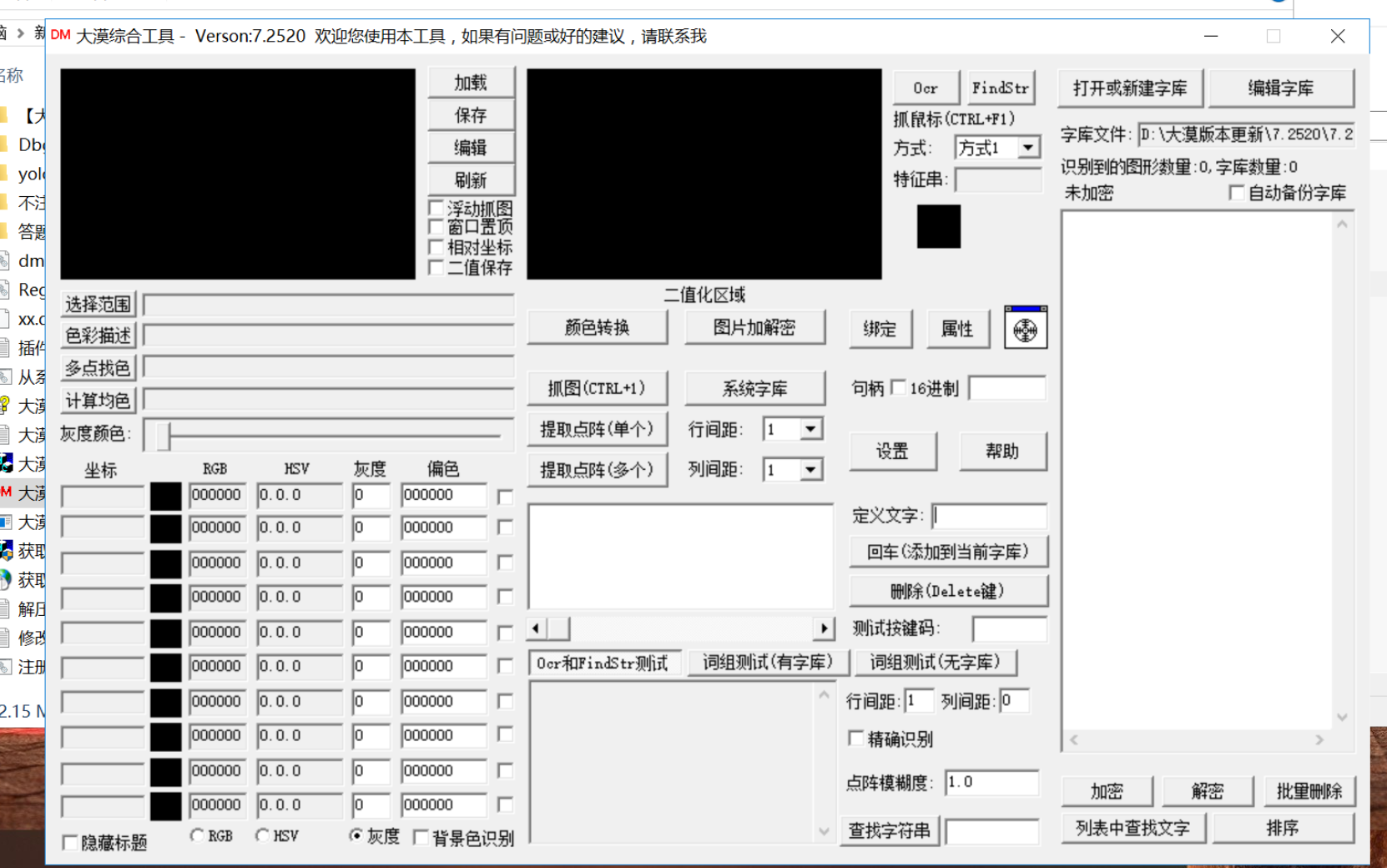Click the DM logo in the title bar
The width and height of the screenshot is (1387, 868).
click(x=61, y=36)
